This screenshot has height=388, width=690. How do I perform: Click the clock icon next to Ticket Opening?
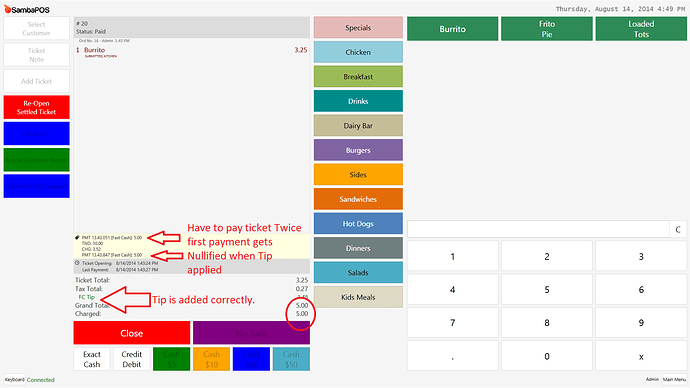coord(77,263)
